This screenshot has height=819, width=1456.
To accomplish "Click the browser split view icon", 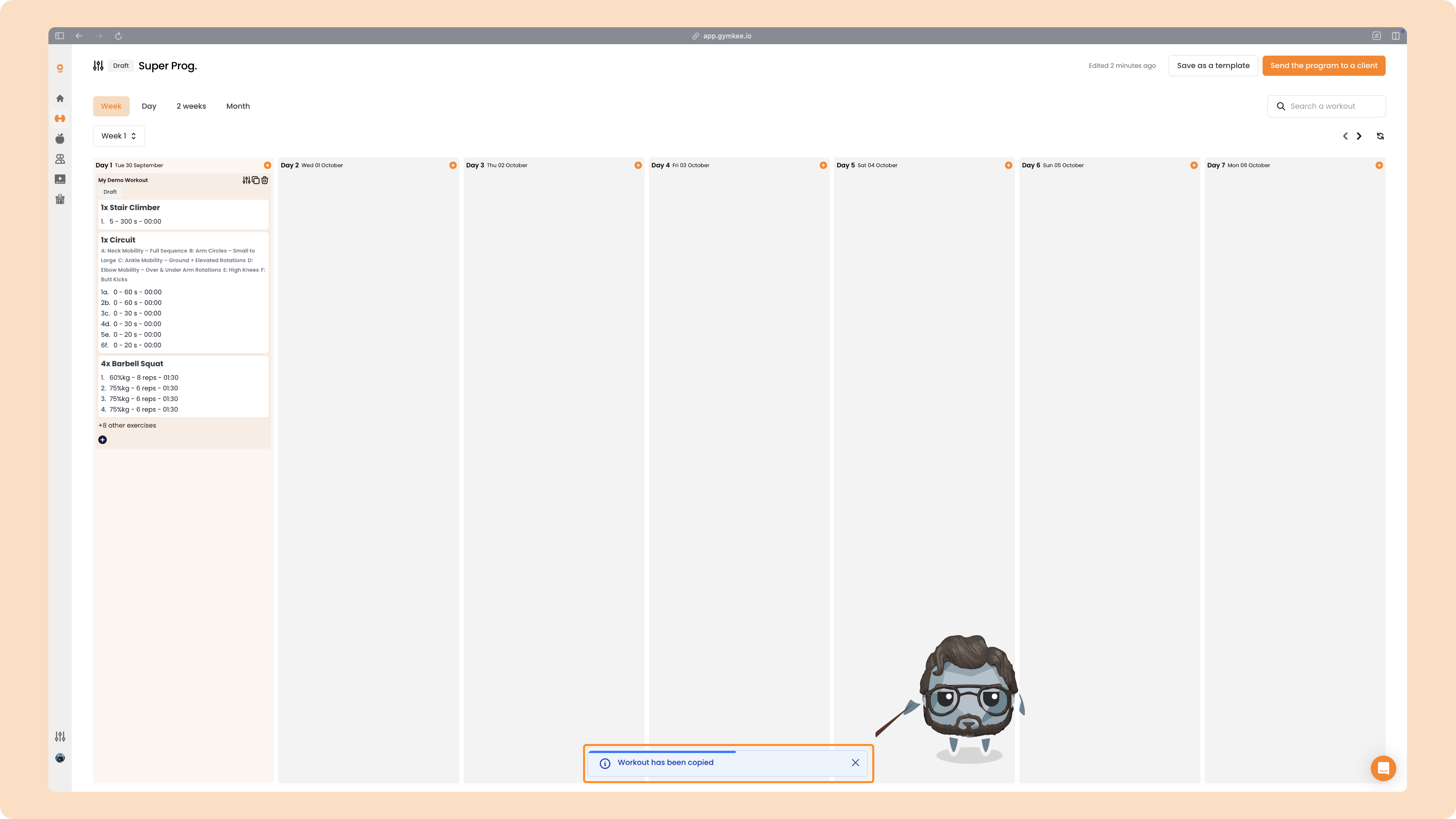I will click(x=1396, y=36).
